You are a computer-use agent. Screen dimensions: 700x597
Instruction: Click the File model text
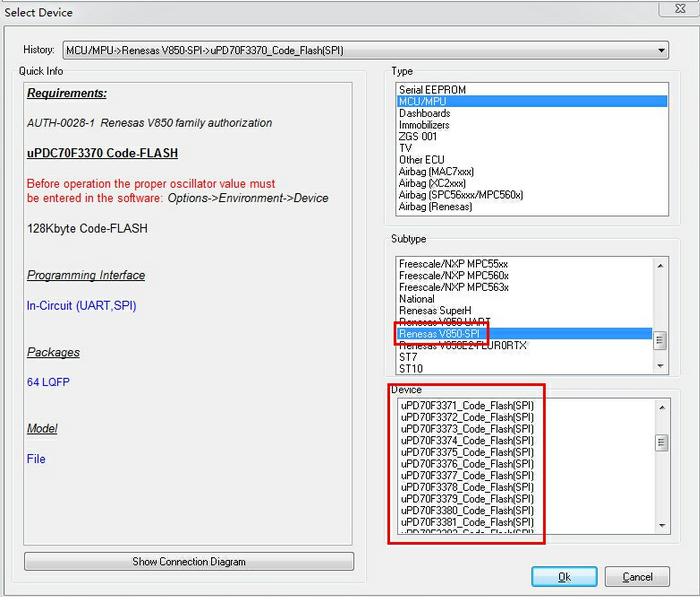(x=36, y=459)
